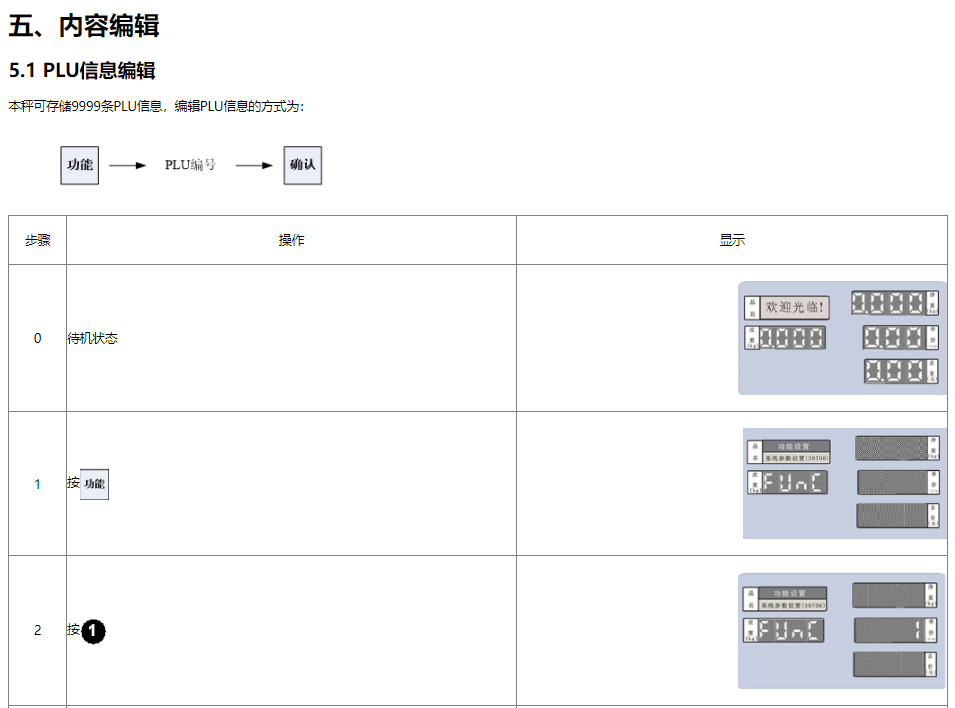Click the arrow pointing to the 确认 key

pos(254,165)
